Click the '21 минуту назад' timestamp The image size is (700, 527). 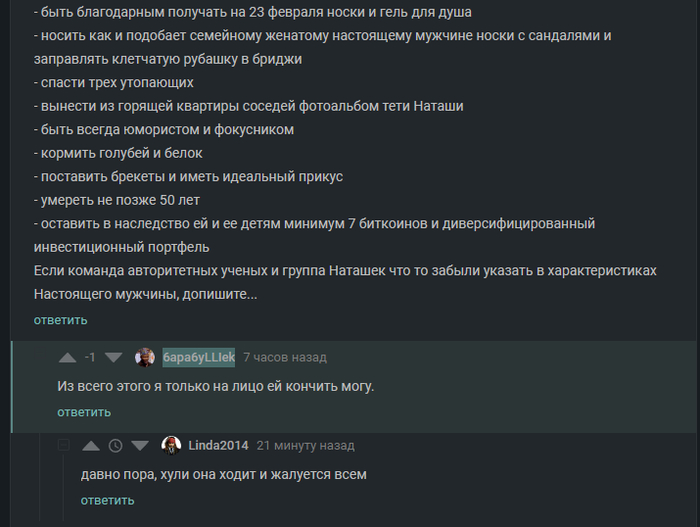click(305, 445)
